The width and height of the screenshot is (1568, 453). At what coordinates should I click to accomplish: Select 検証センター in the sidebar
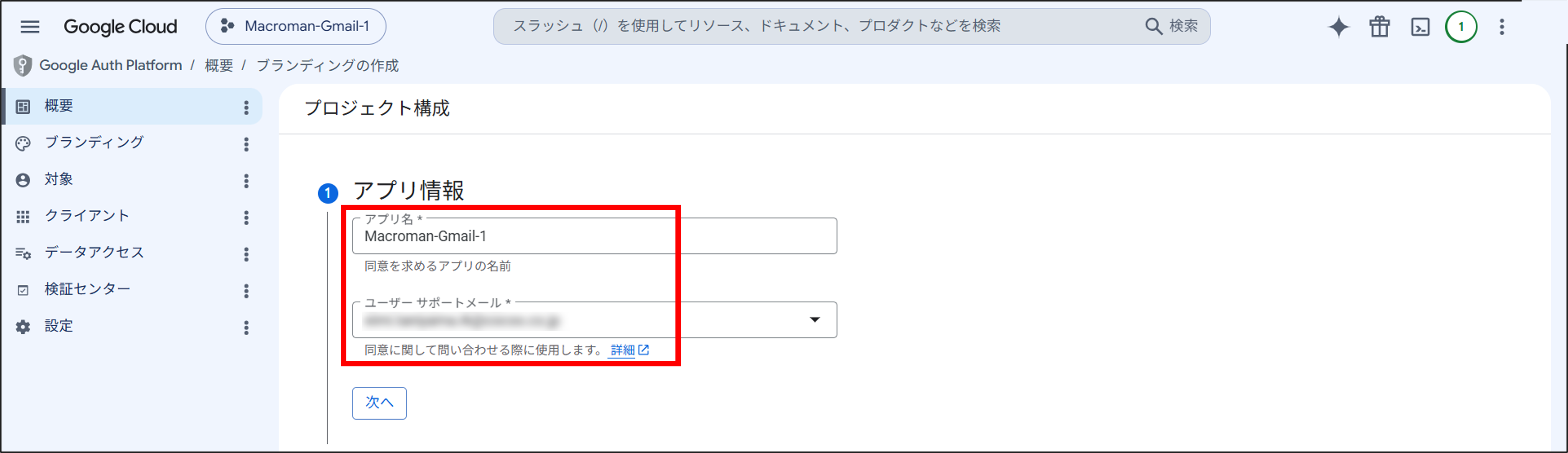coord(133,290)
